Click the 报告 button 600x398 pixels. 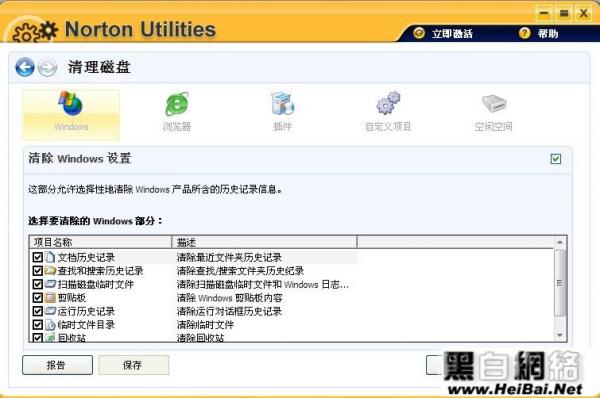pyautogui.click(x=57, y=365)
